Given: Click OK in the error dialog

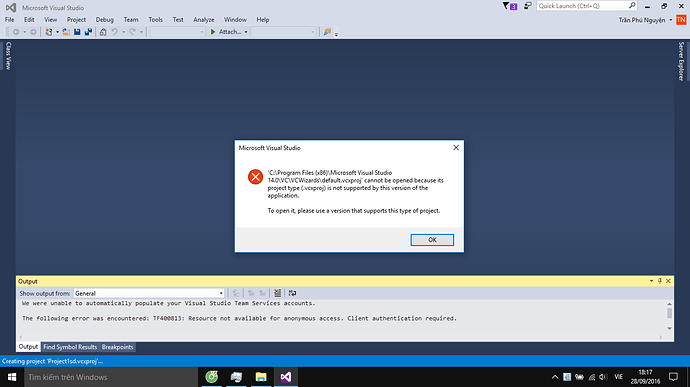Looking at the screenshot, I should tap(432, 240).
